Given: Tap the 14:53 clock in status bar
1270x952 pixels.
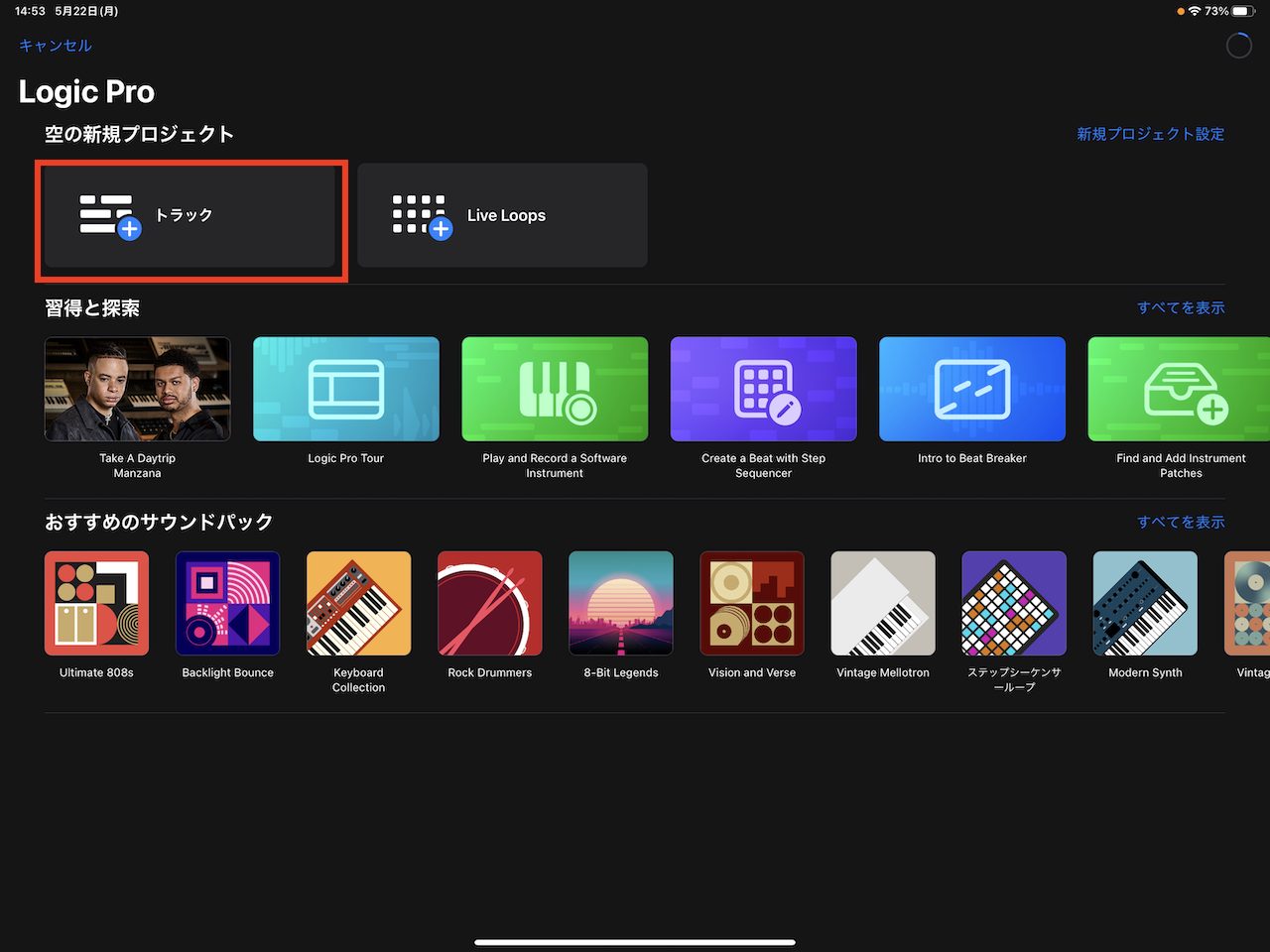Looking at the screenshot, I should 30,11.
